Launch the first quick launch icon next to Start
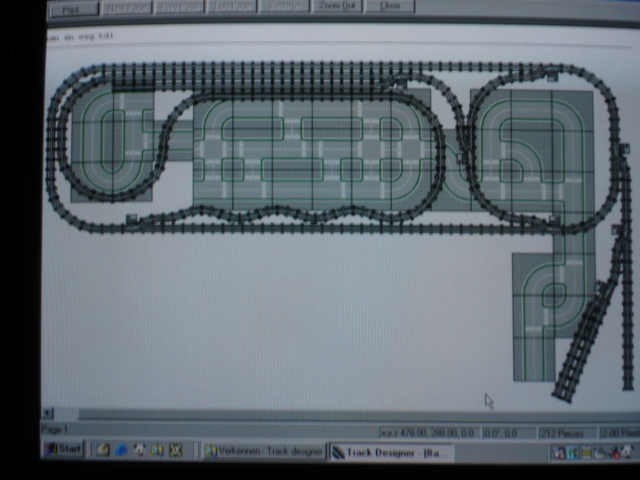 [x=104, y=450]
